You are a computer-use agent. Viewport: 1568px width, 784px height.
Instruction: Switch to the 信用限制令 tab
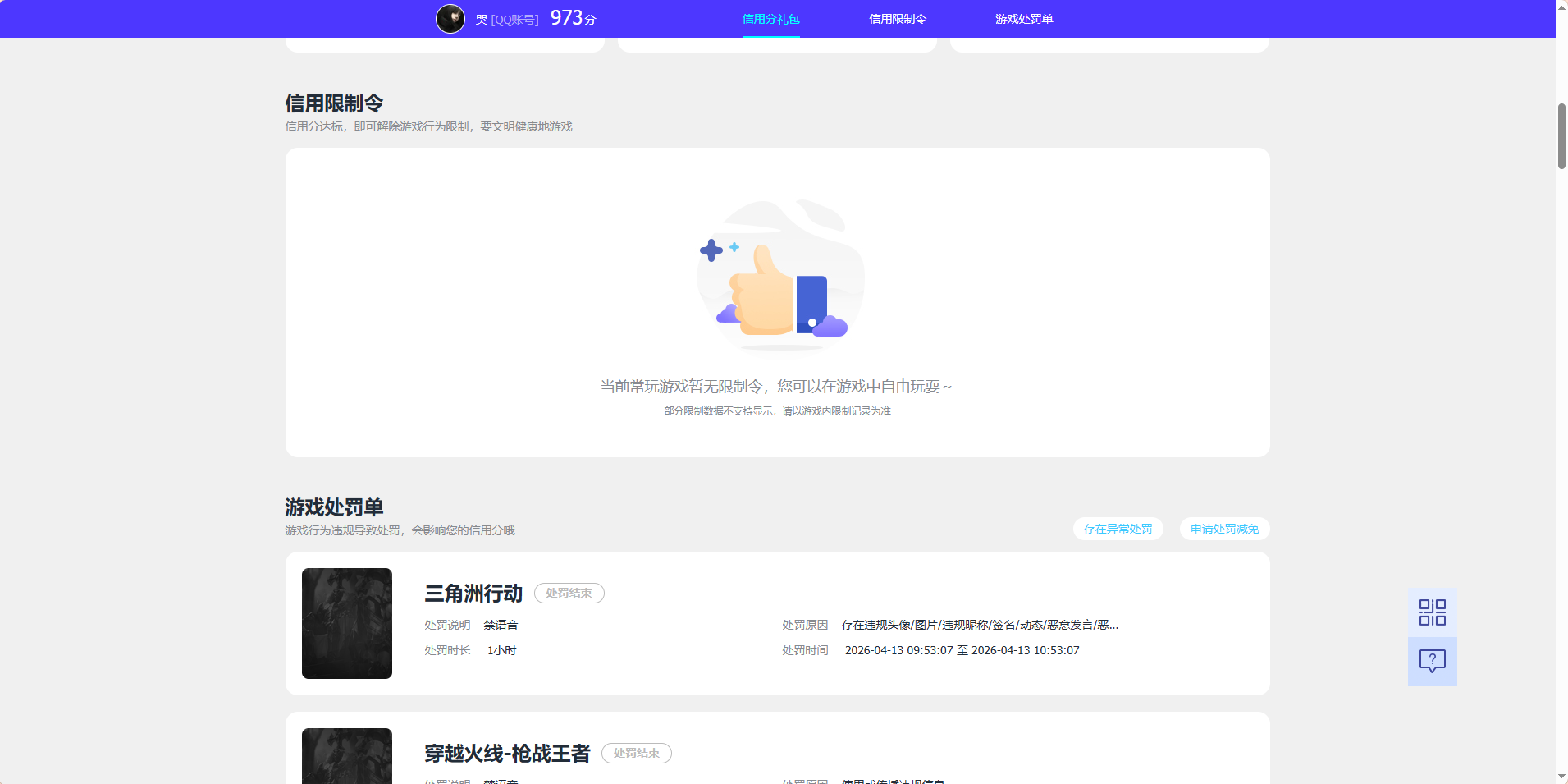pyautogui.click(x=898, y=19)
